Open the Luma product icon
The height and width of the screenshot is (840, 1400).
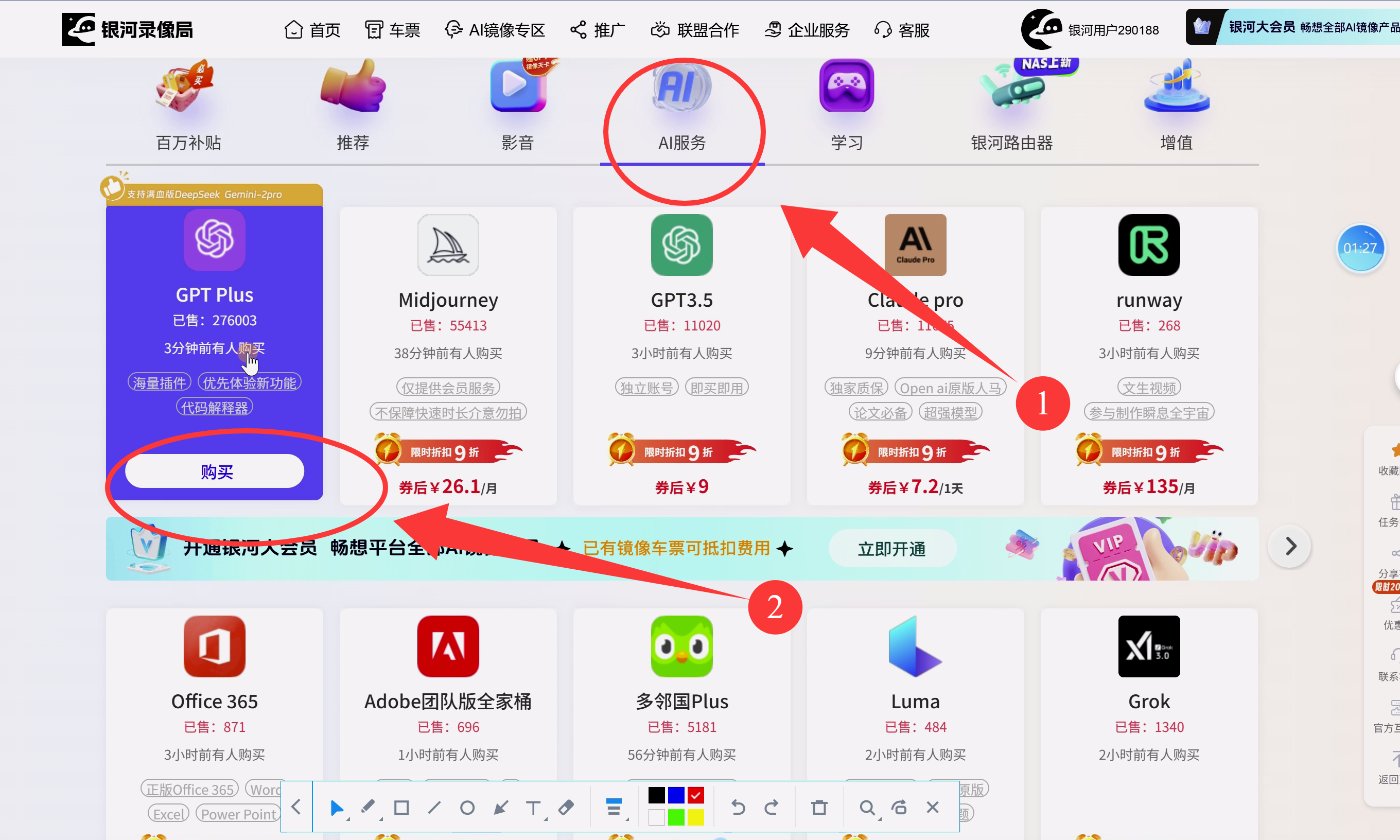pos(915,646)
